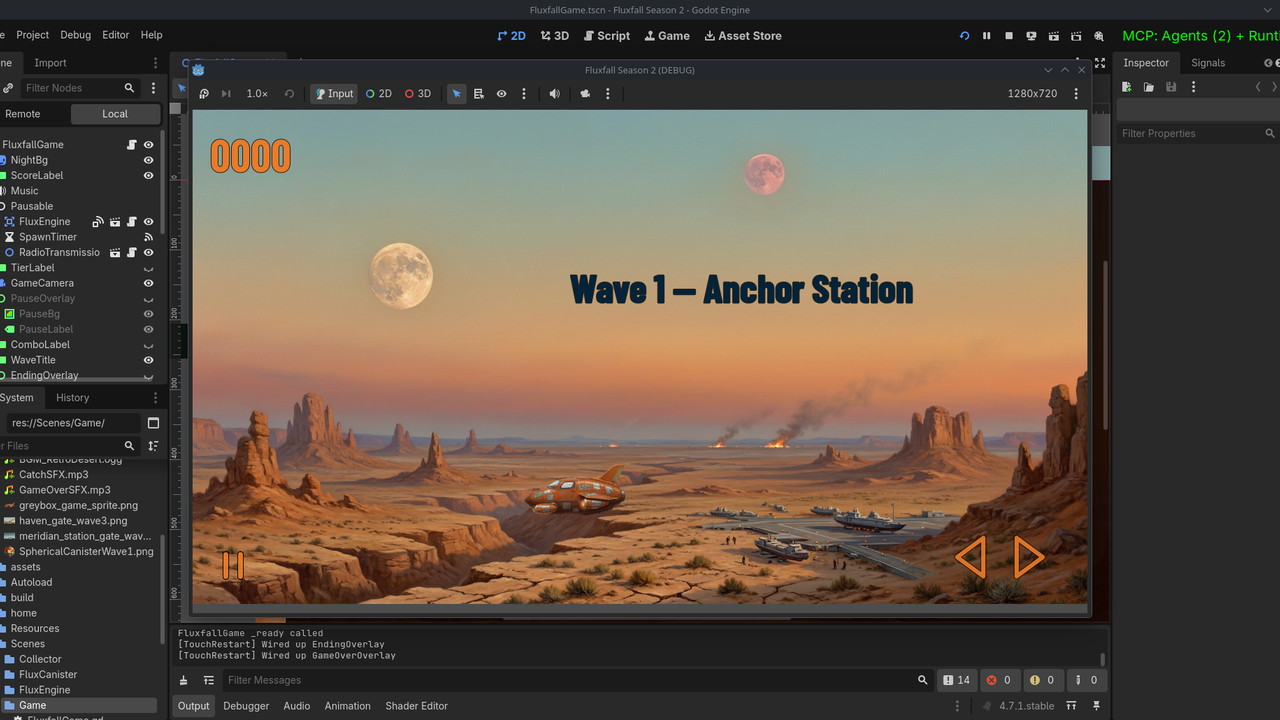Open the script attached to FluxfallGame
The image size is (1280, 720).
tap(132, 145)
